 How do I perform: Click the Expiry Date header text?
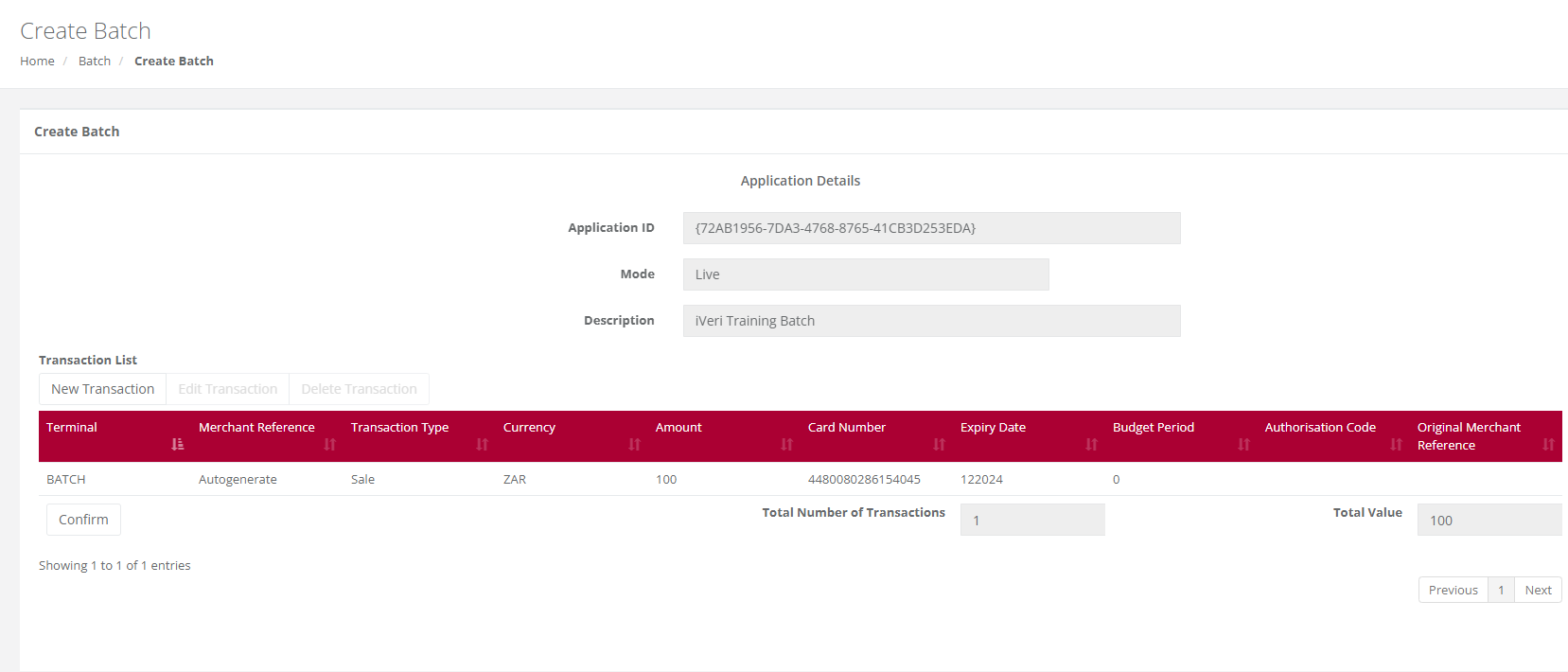993,427
